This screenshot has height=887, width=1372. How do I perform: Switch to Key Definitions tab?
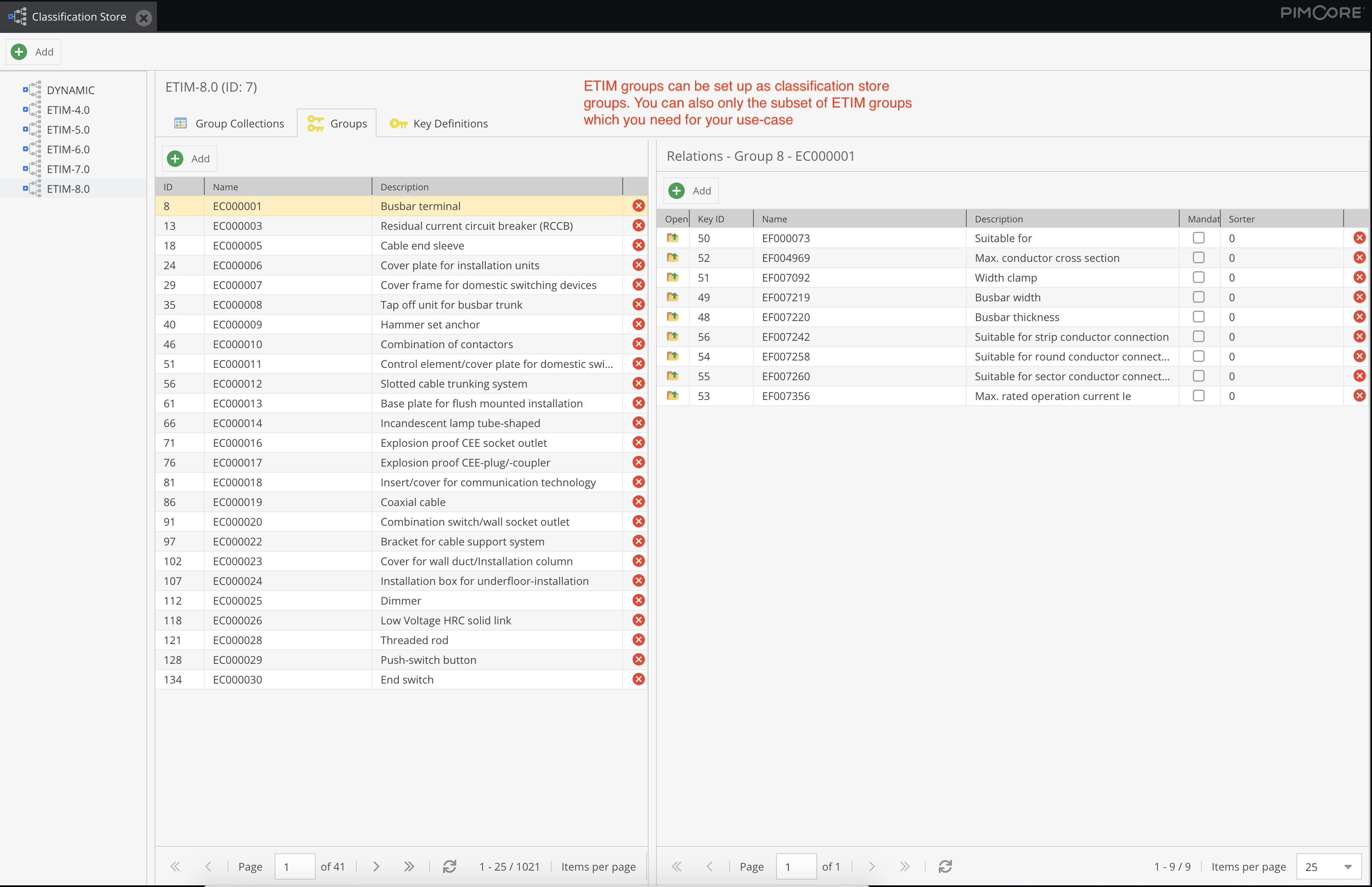[x=439, y=123]
